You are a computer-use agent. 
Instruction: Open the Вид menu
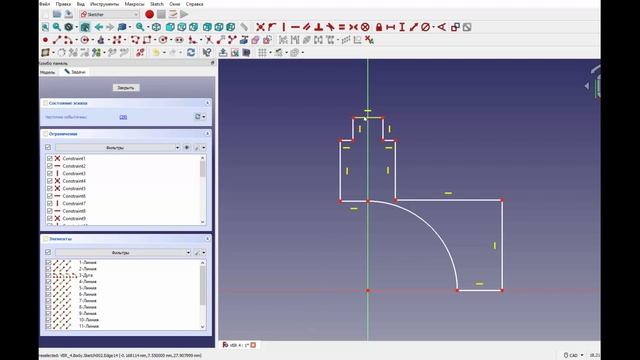(81, 4)
